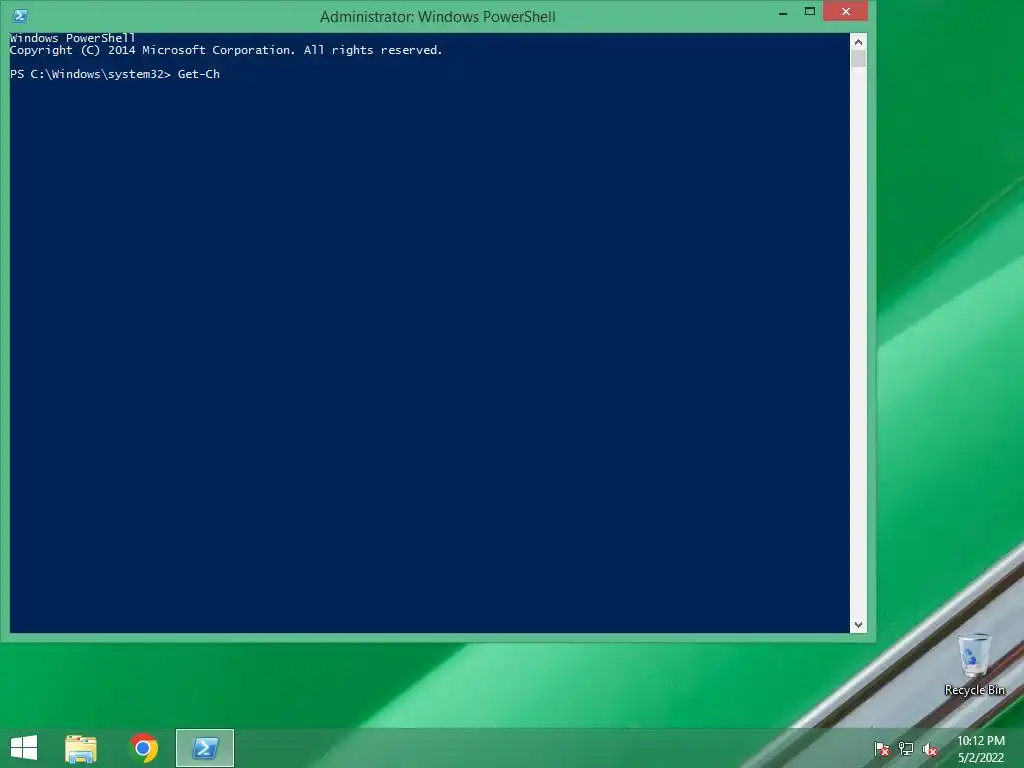Click the PS C:\Windows\system32> prompt text

(90, 74)
